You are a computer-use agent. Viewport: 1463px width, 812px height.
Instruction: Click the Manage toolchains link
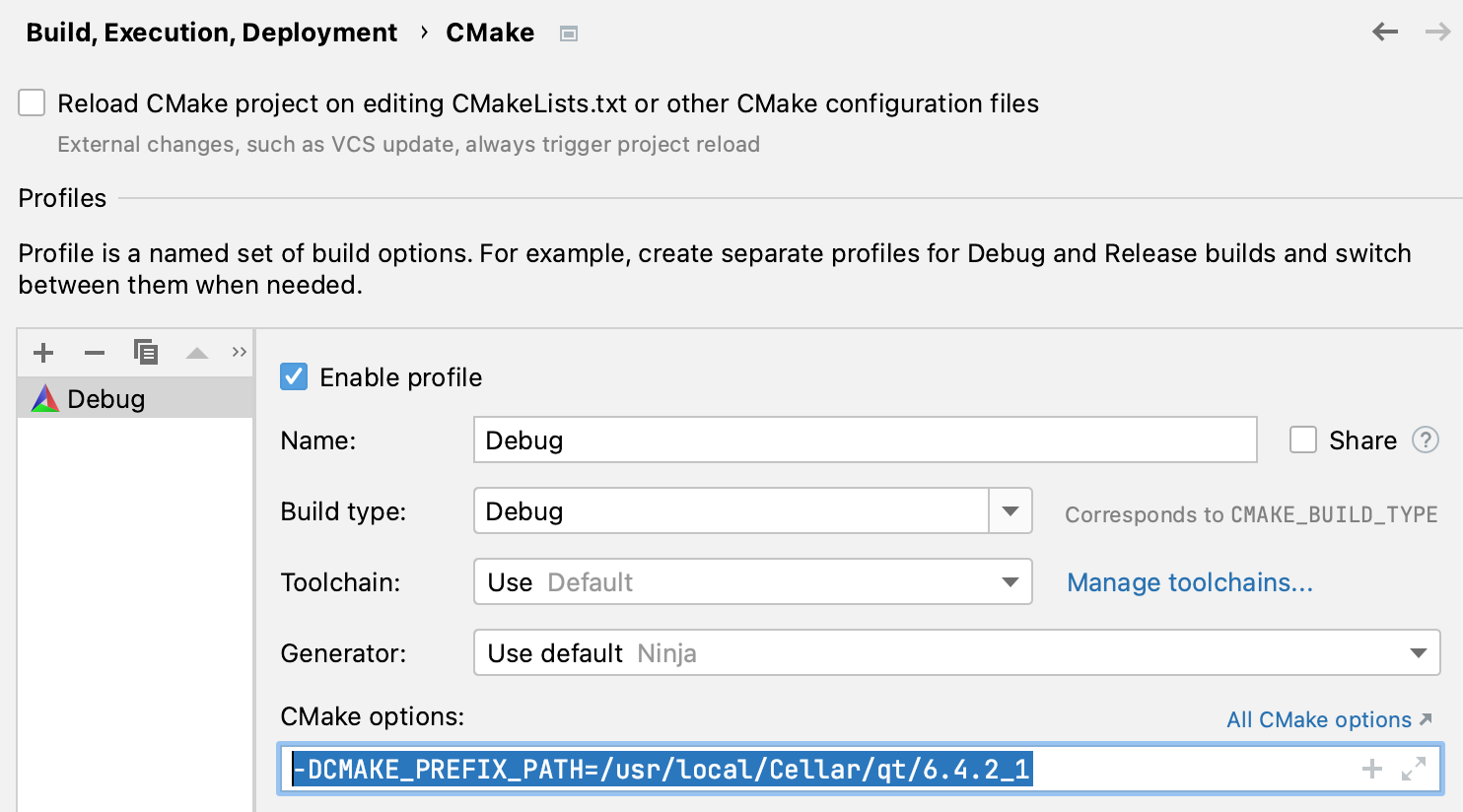point(1188,582)
